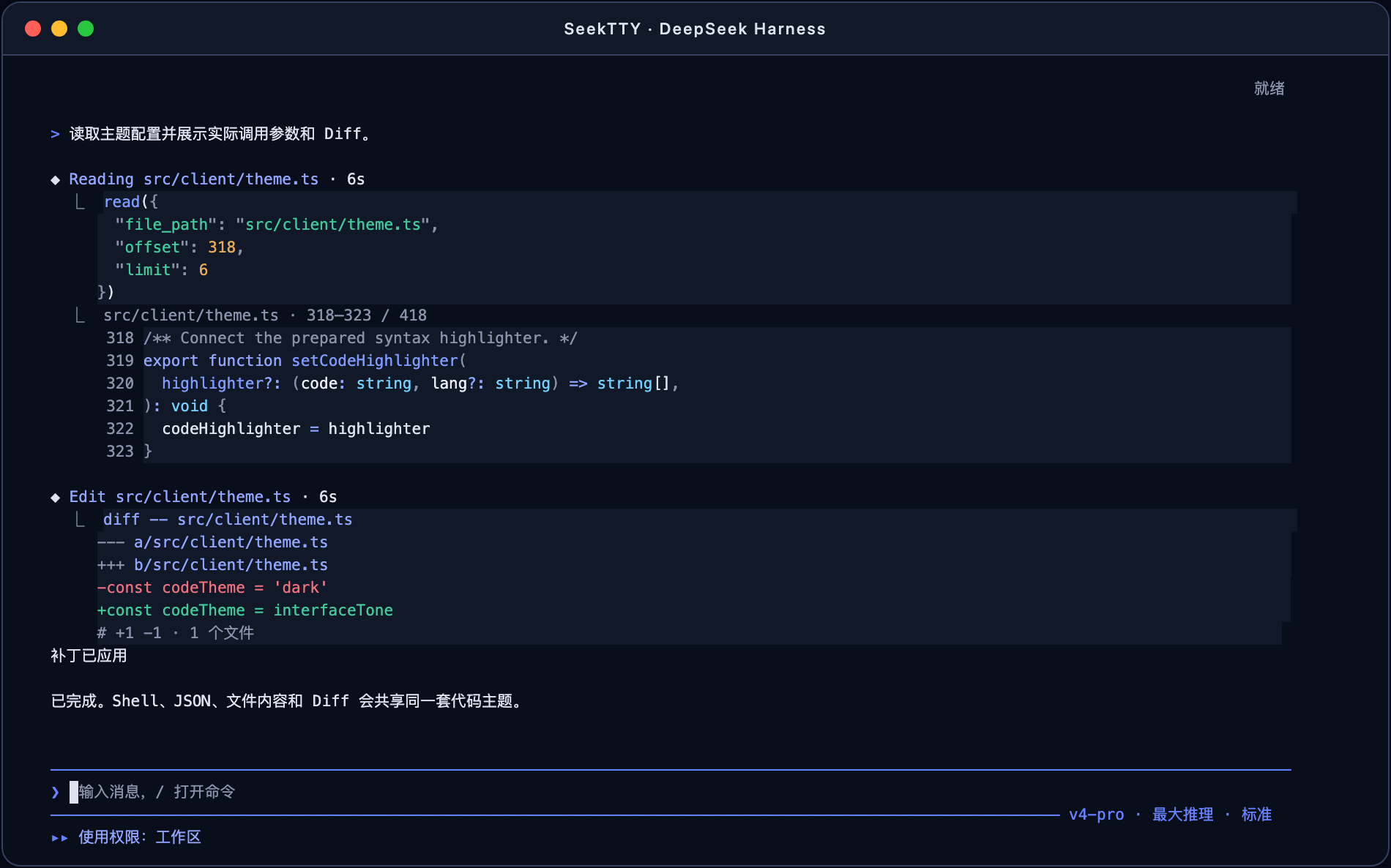Maximize the window with the green button
Viewport: 1391px width, 868px height.
click(x=86, y=29)
